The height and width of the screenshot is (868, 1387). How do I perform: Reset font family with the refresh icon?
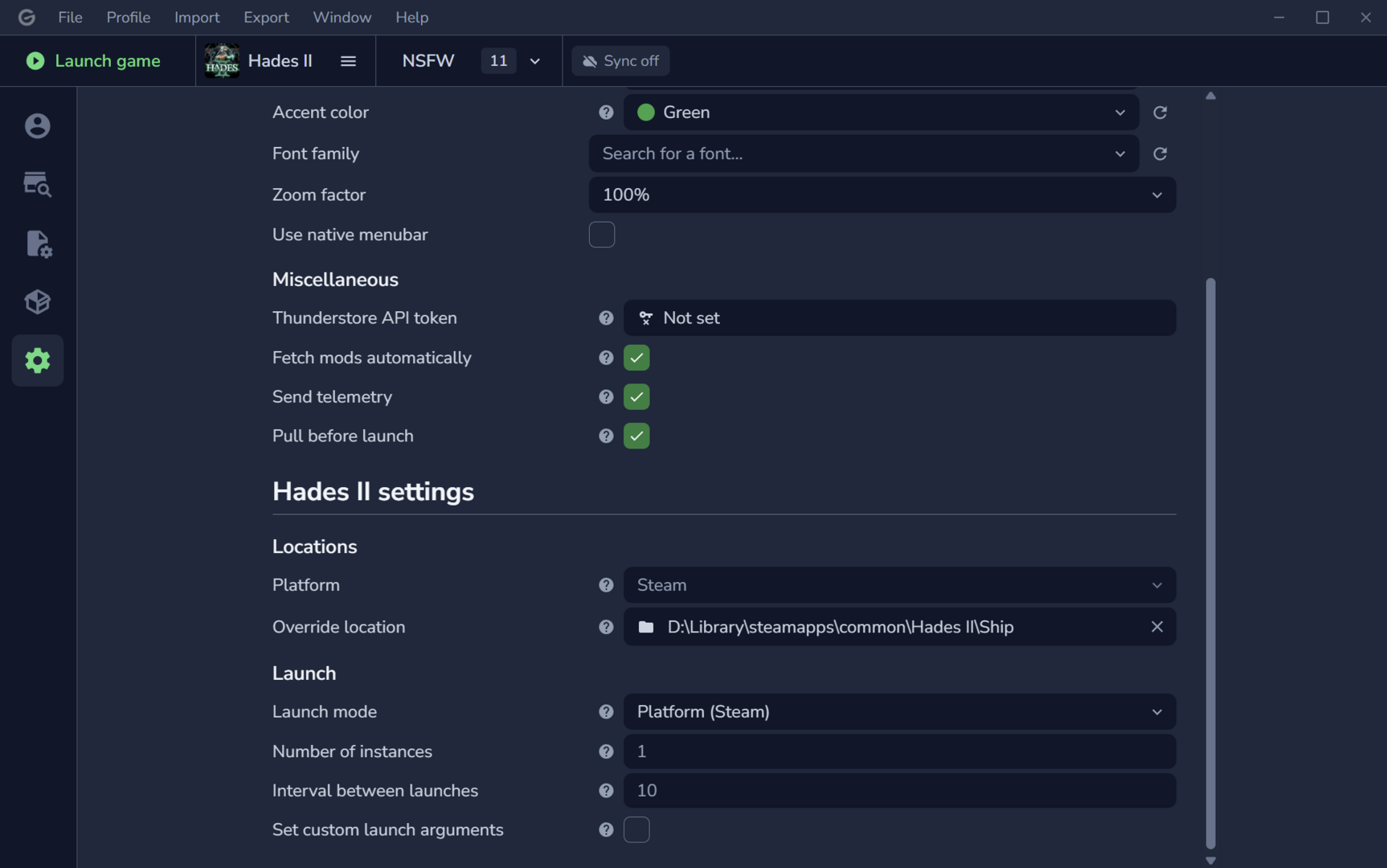pyautogui.click(x=1160, y=154)
